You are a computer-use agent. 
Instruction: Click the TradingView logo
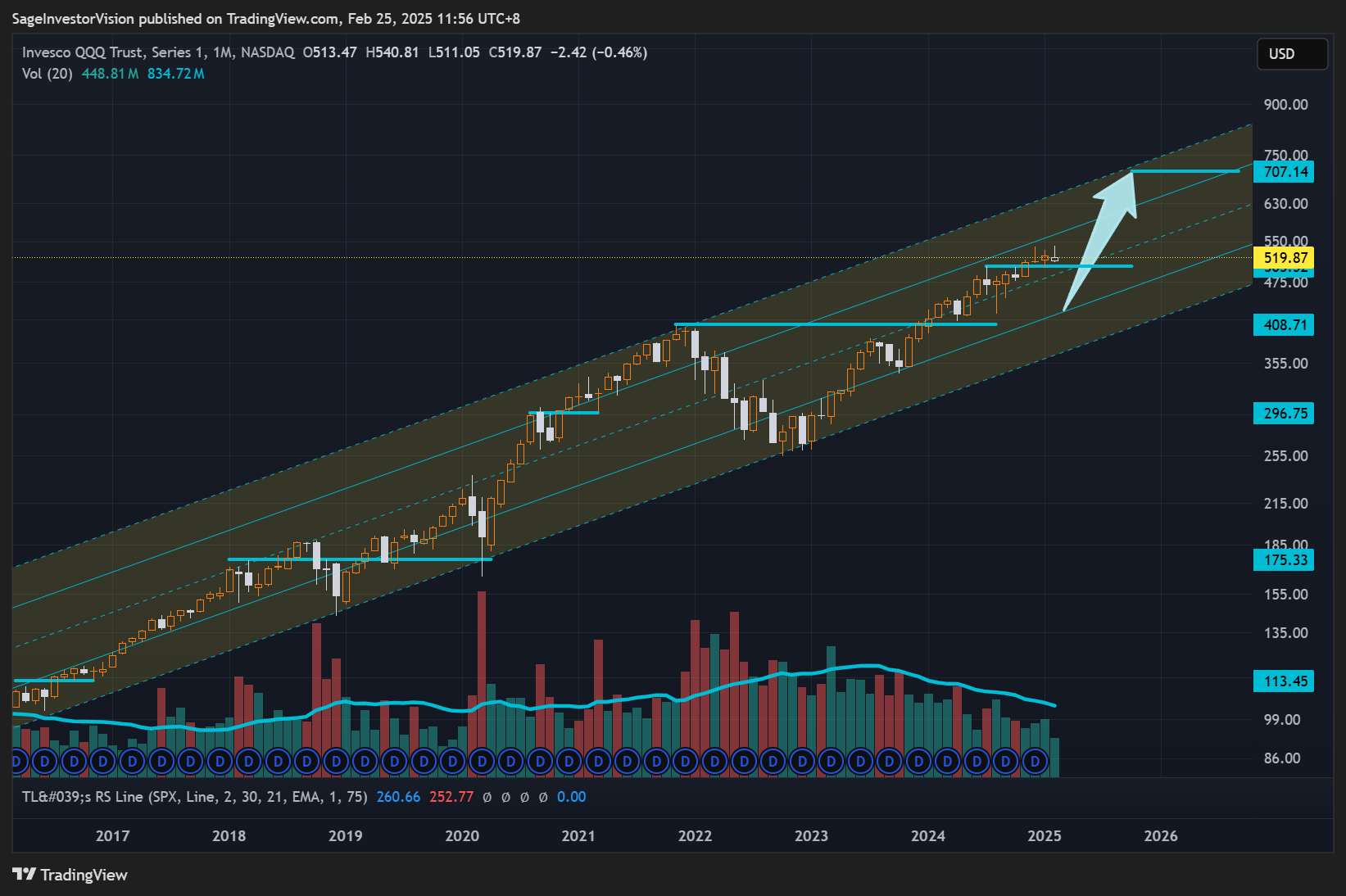click(x=70, y=875)
